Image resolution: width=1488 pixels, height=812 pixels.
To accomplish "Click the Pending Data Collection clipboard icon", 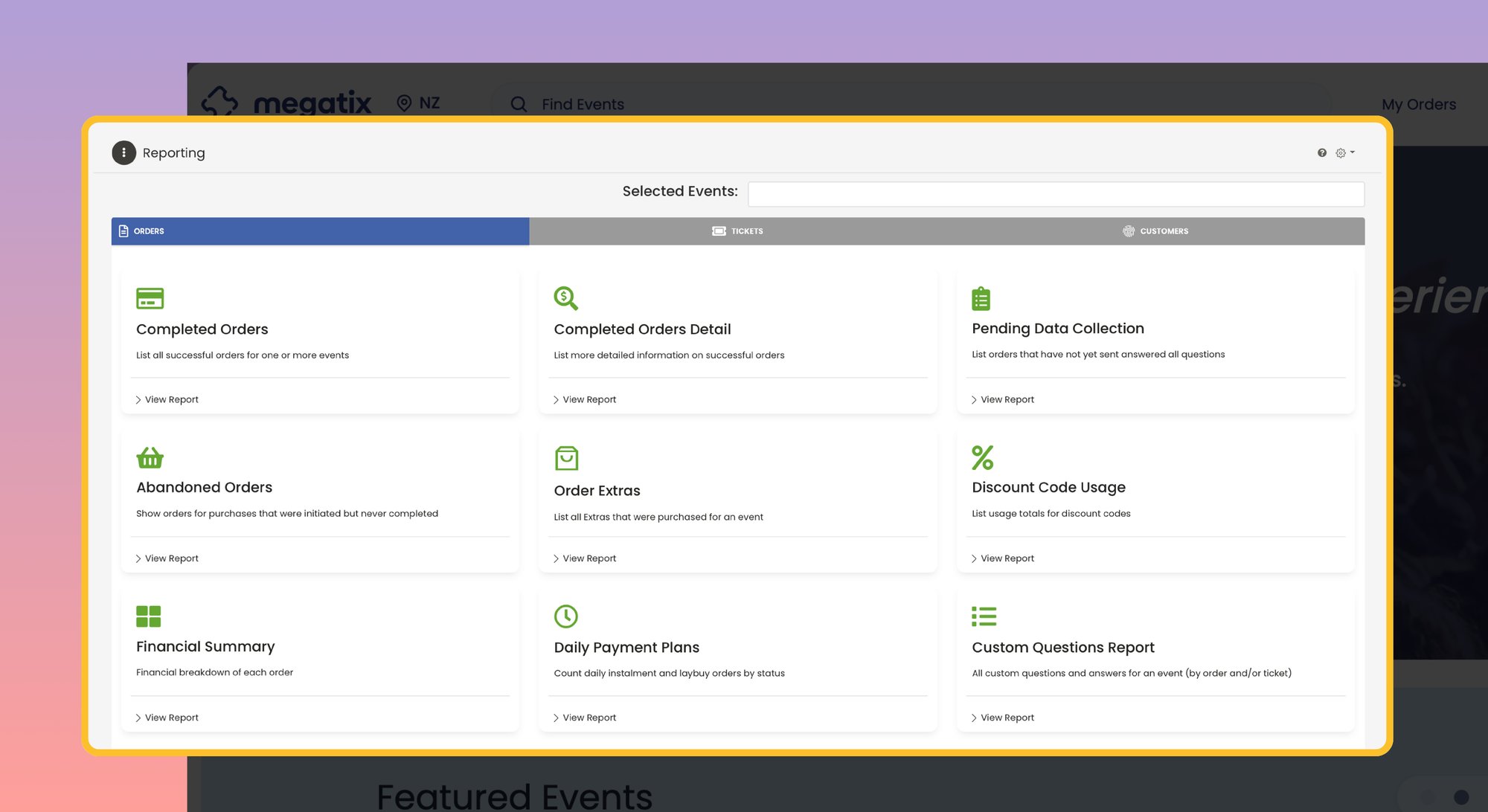I will coord(982,297).
